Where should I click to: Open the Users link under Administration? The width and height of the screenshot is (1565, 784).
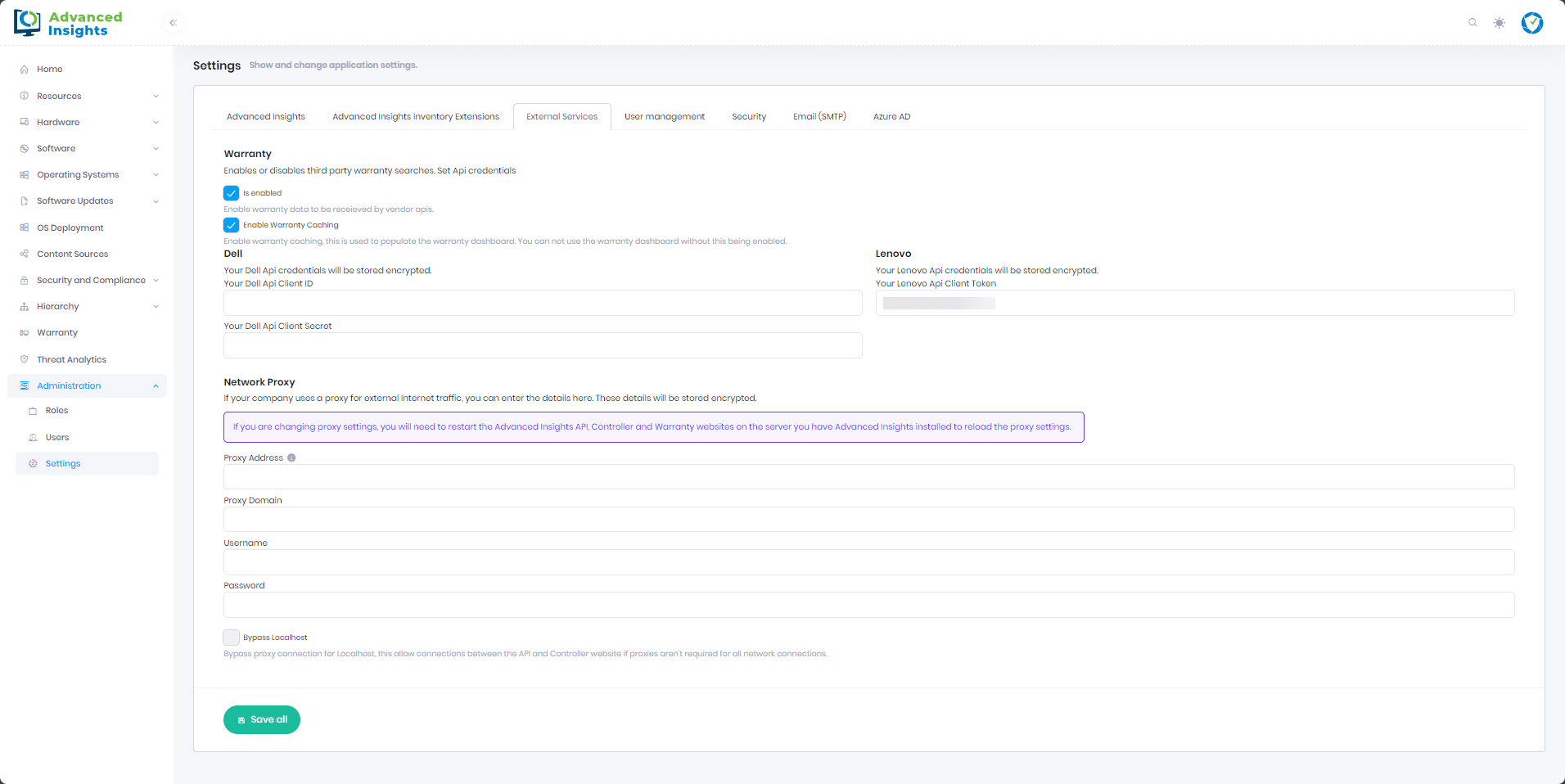[x=57, y=438]
